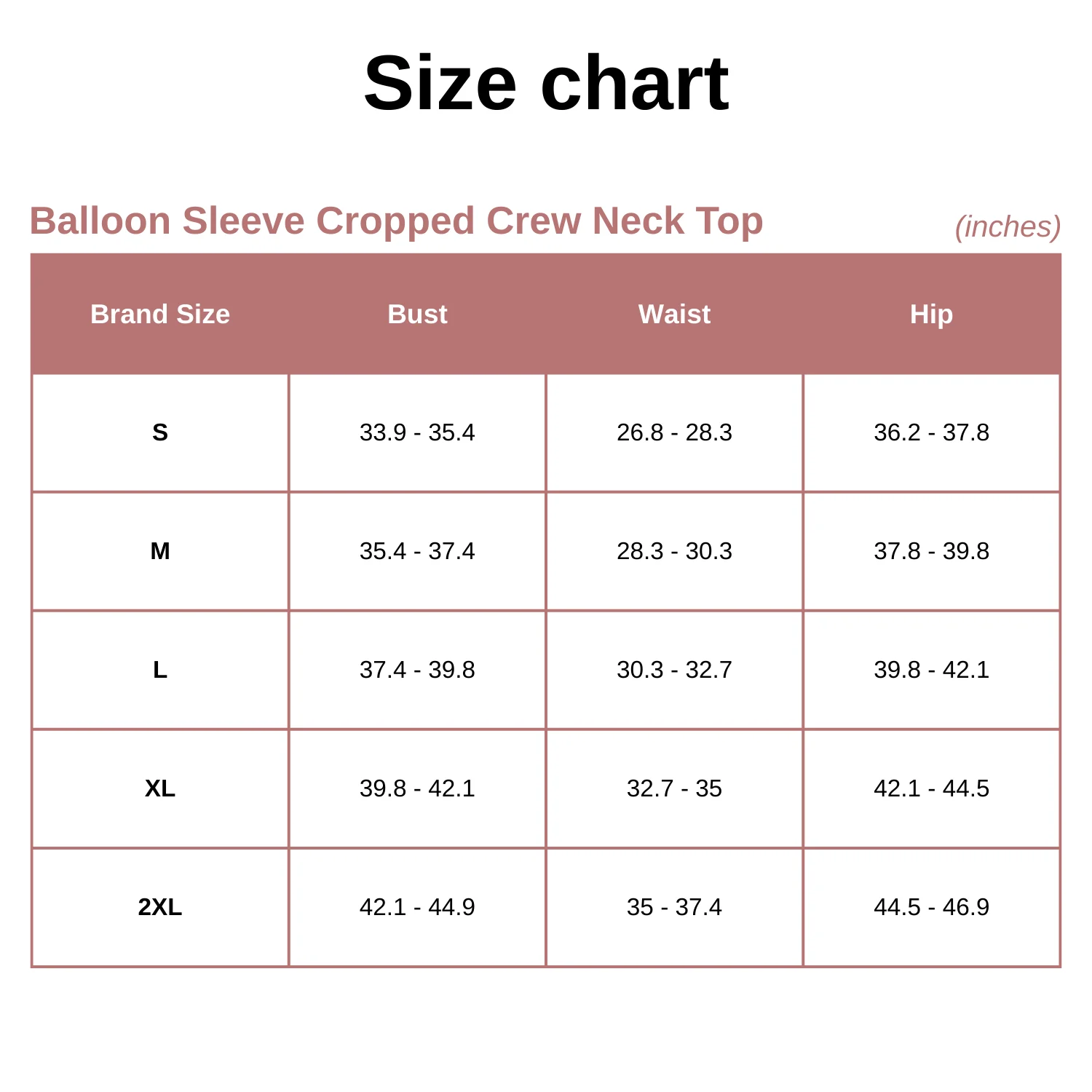
Task: Select the S size row label
Action: coord(160,432)
